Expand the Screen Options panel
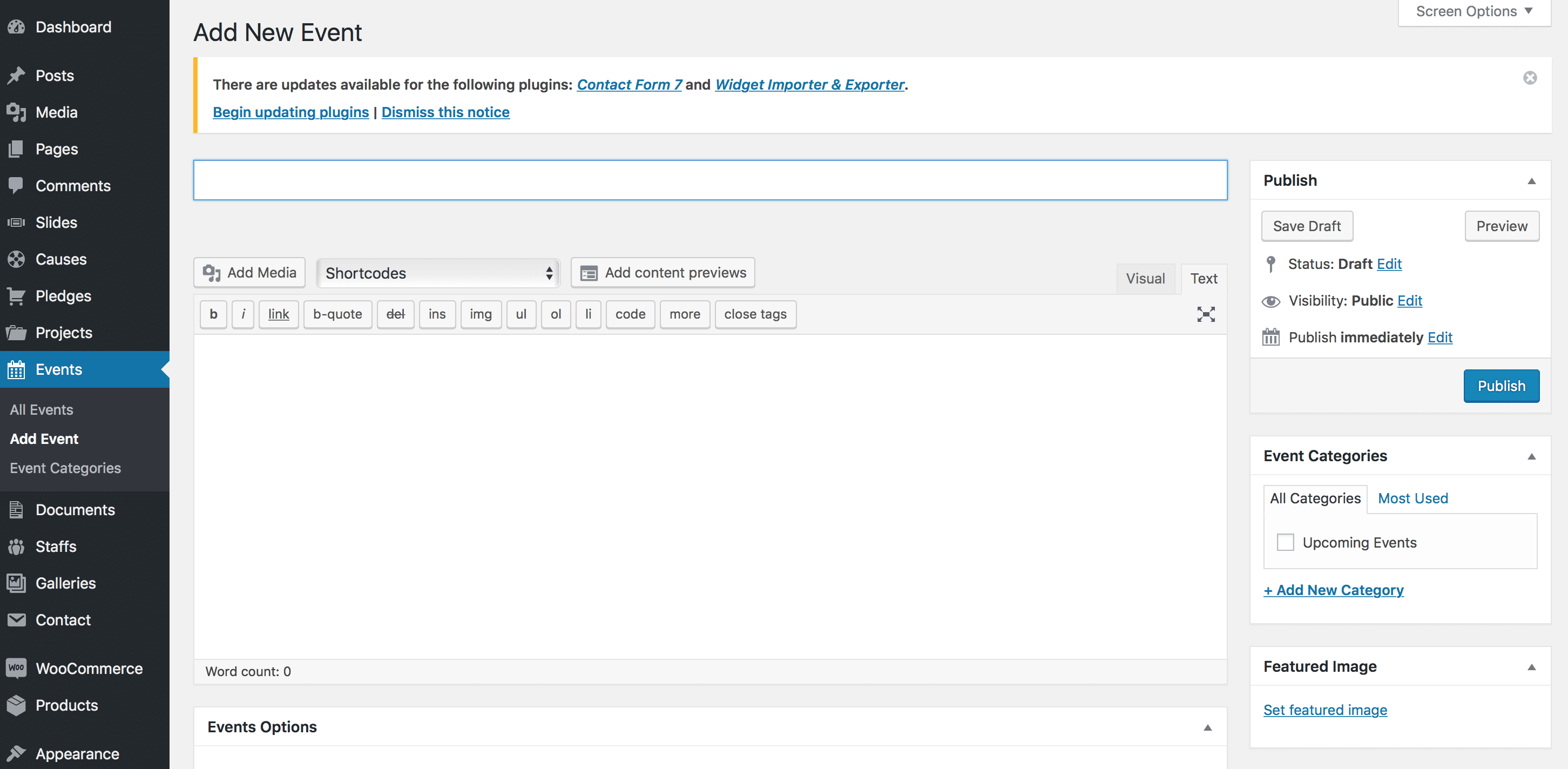 tap(1474, 11)
